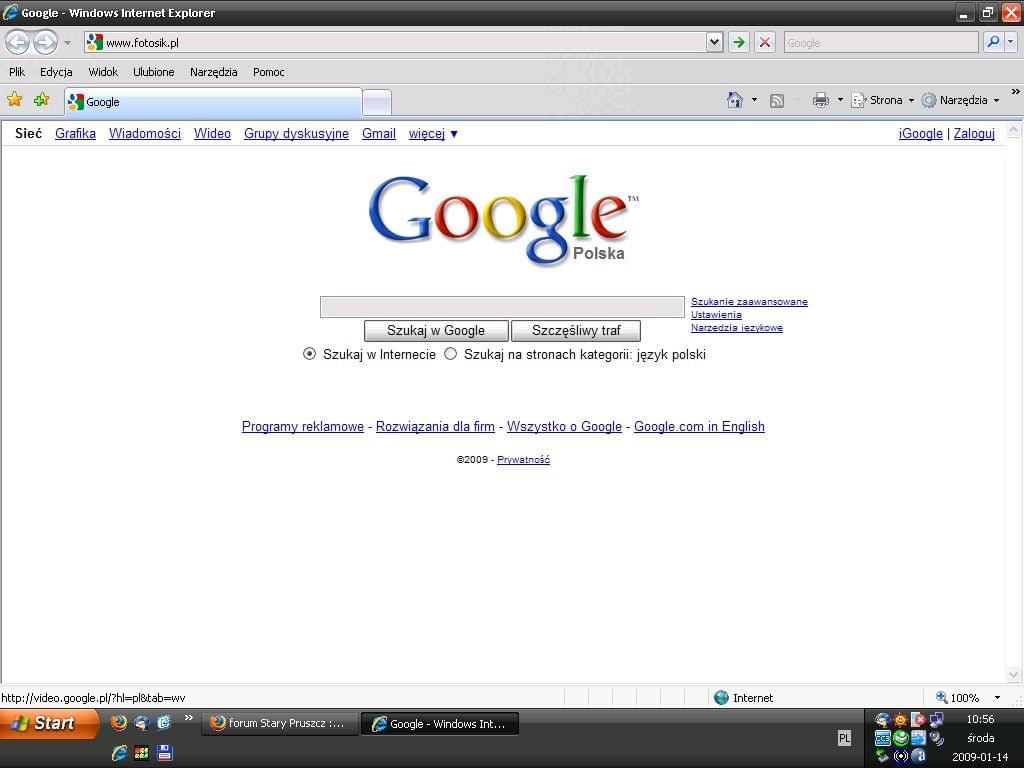Stop loading with the red X button

(764, 42)
